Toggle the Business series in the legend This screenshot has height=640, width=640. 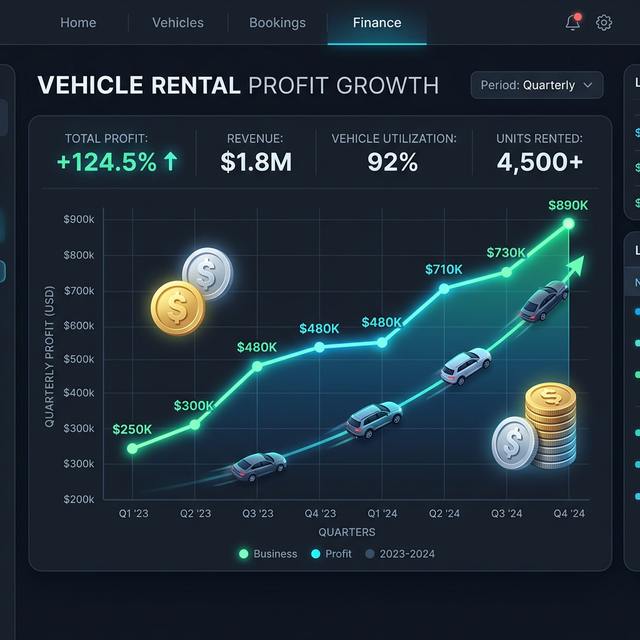267,553
